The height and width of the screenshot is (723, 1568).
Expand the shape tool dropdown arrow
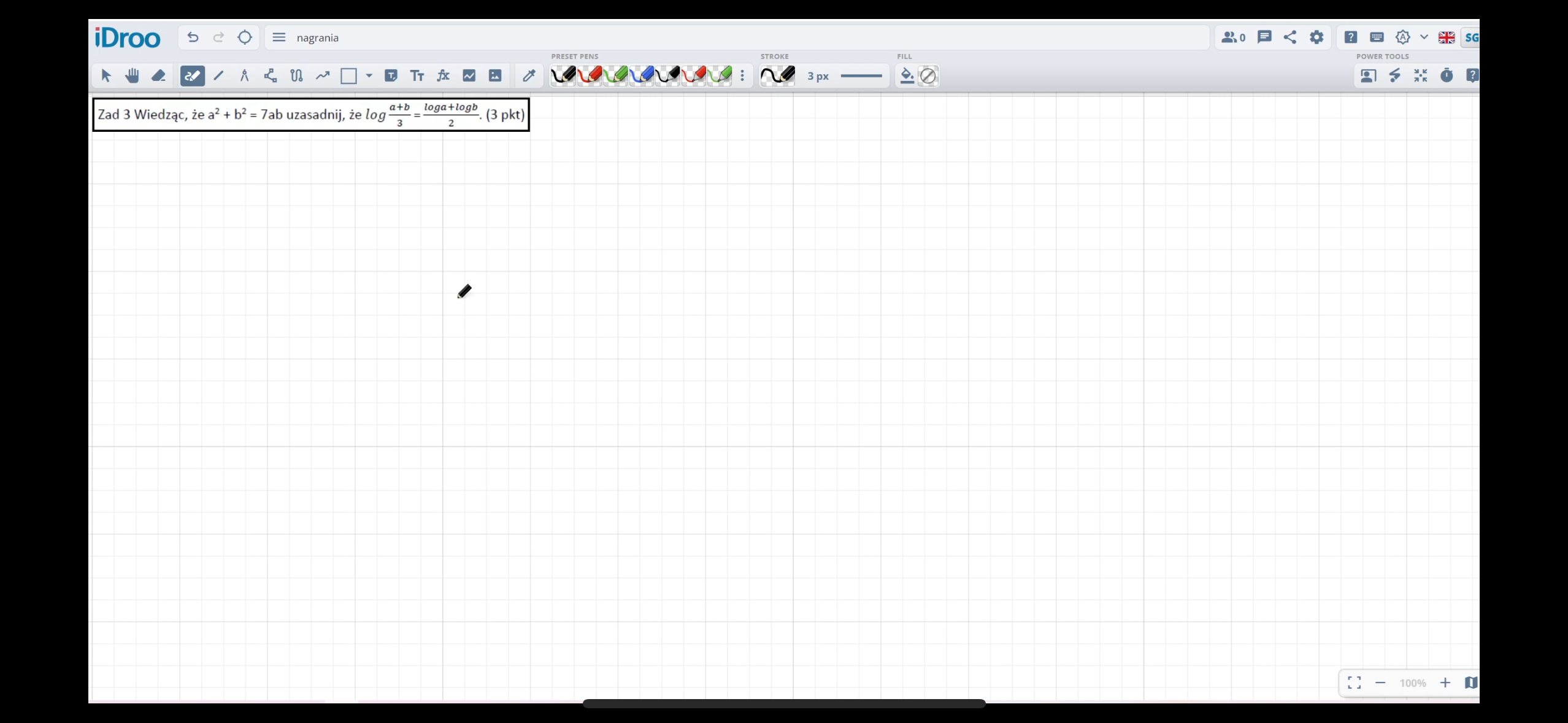point(369,75)
